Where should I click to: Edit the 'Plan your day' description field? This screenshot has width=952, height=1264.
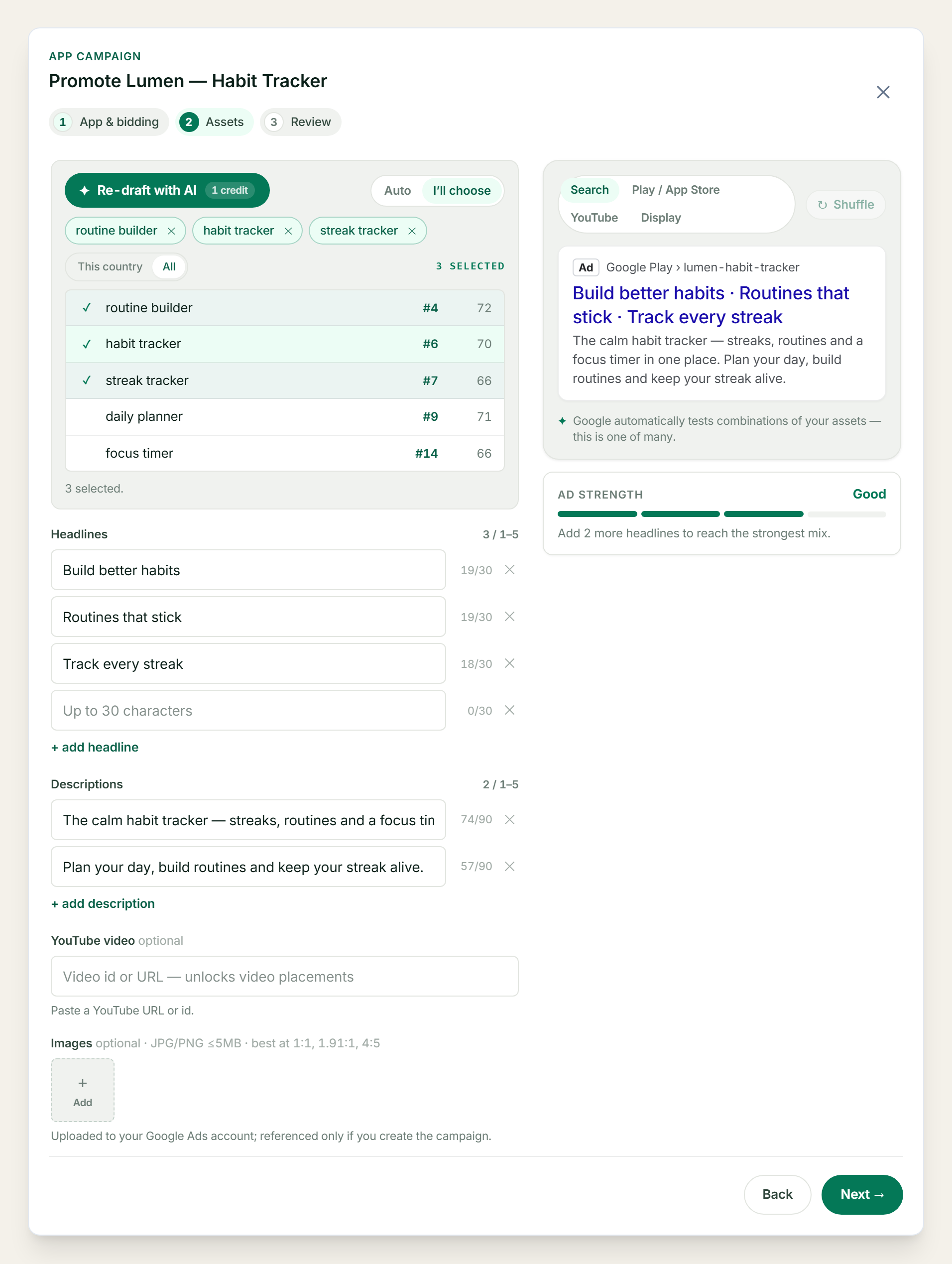point(248,866)
